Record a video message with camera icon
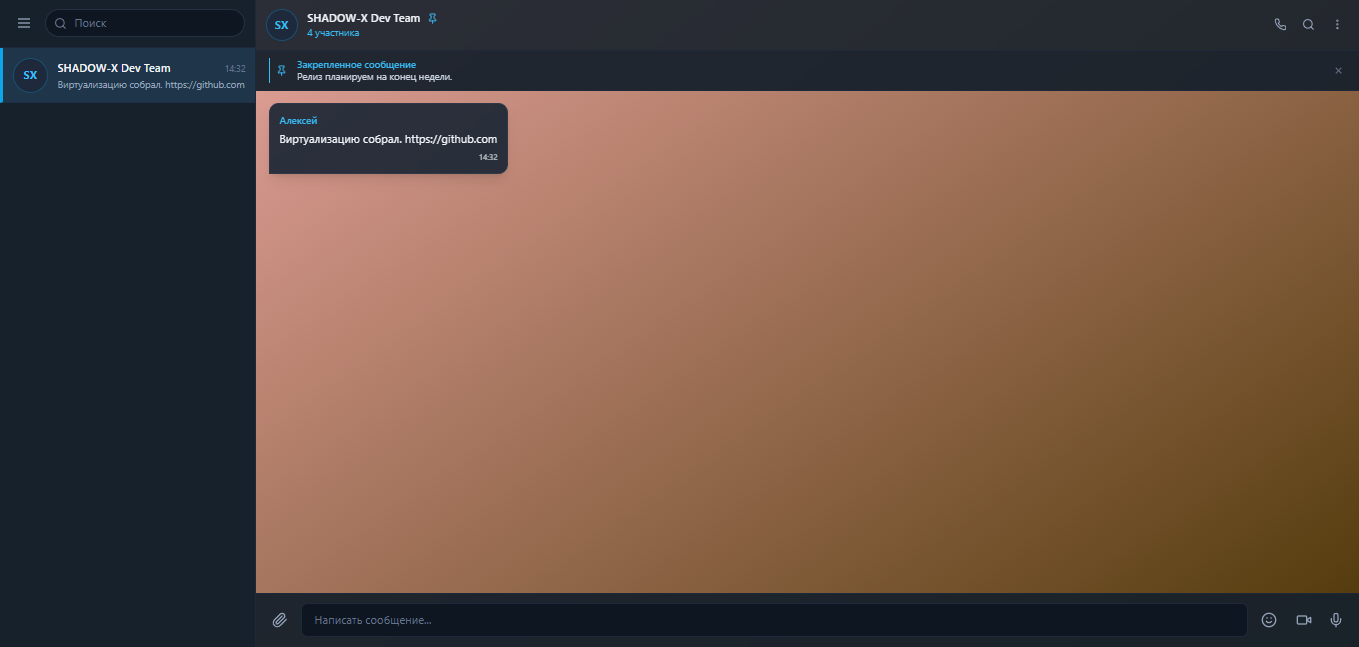Viewport: 1359px width, 647px height. coord(1303,620)
